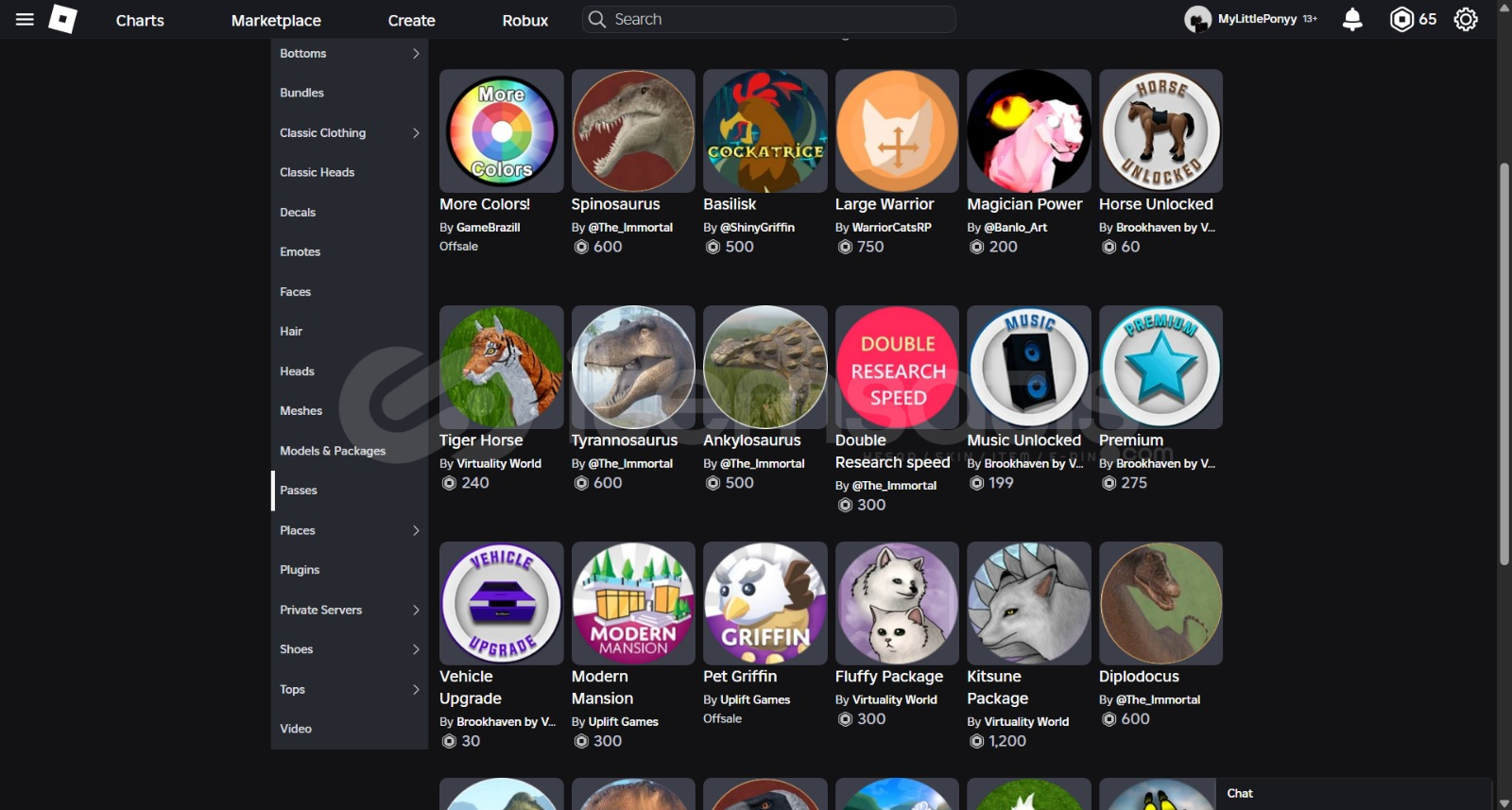Visit Virtuality World under Fluffy Package
This screenshot has height=810, width=1512.
[x=895, y=700]
